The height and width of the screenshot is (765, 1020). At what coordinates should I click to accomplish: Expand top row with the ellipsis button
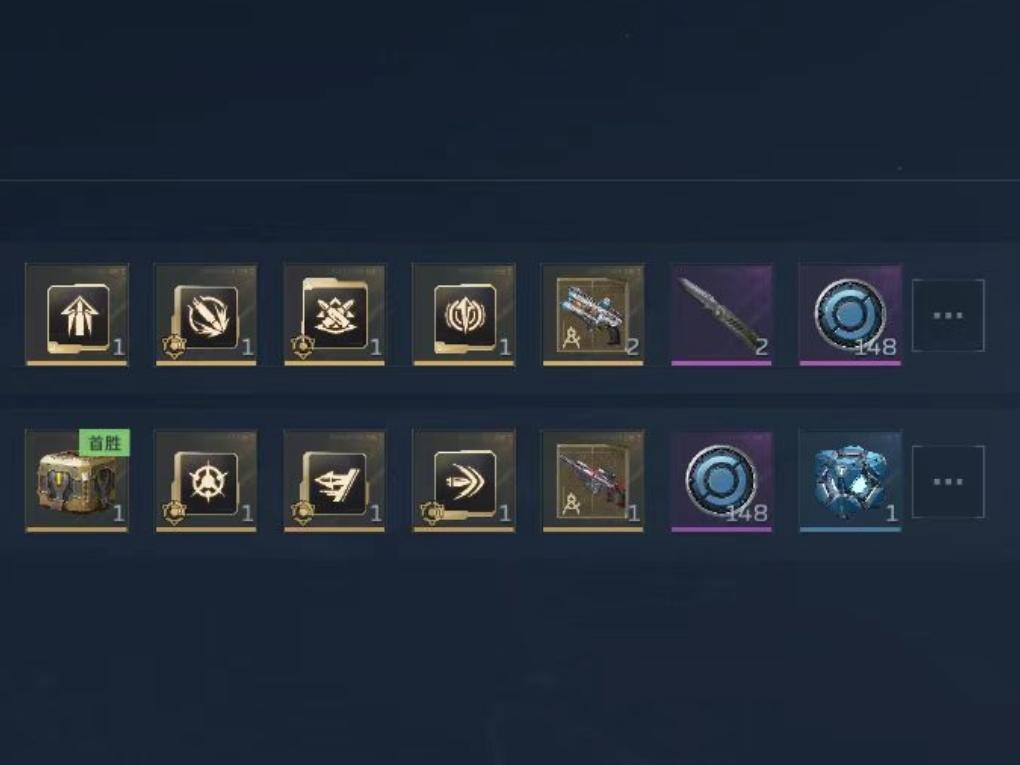pos(948,315)
